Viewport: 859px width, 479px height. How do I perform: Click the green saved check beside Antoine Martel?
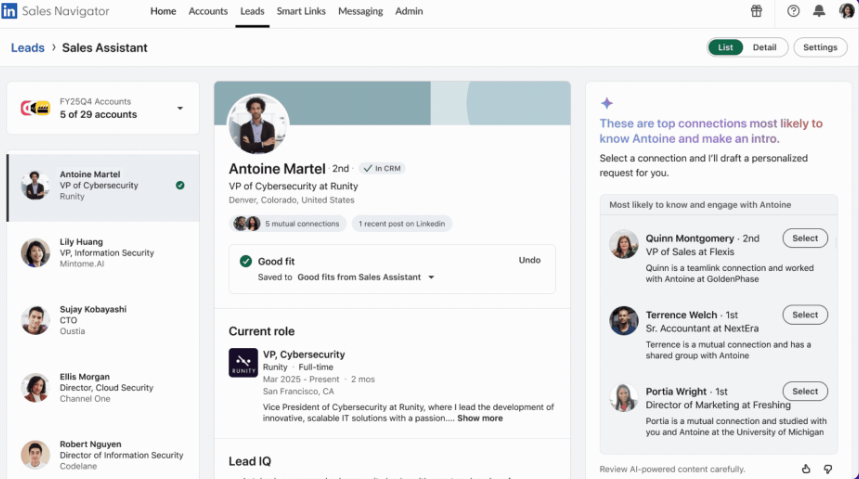[x=180, y=185]
